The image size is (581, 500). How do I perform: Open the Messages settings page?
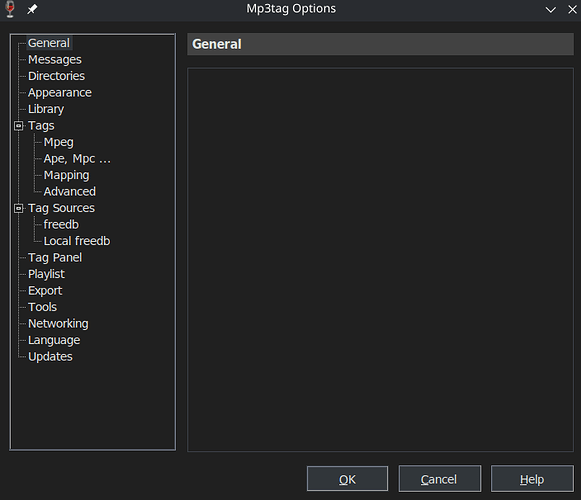click(x=55, y=60)
